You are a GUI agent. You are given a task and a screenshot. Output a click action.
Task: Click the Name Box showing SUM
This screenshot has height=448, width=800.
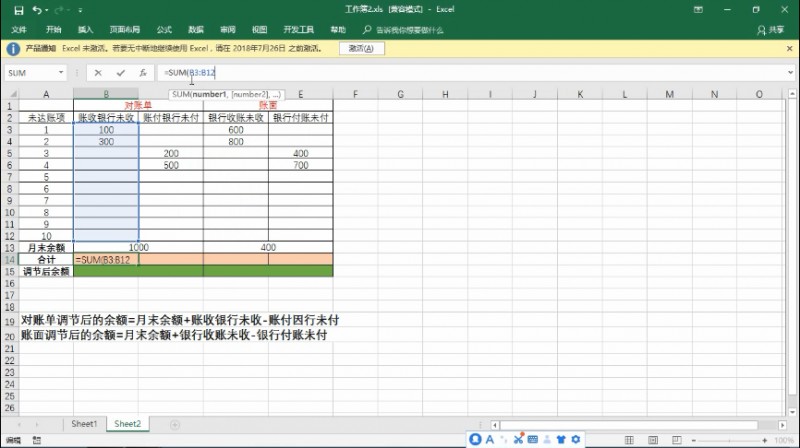pos(31,73)
